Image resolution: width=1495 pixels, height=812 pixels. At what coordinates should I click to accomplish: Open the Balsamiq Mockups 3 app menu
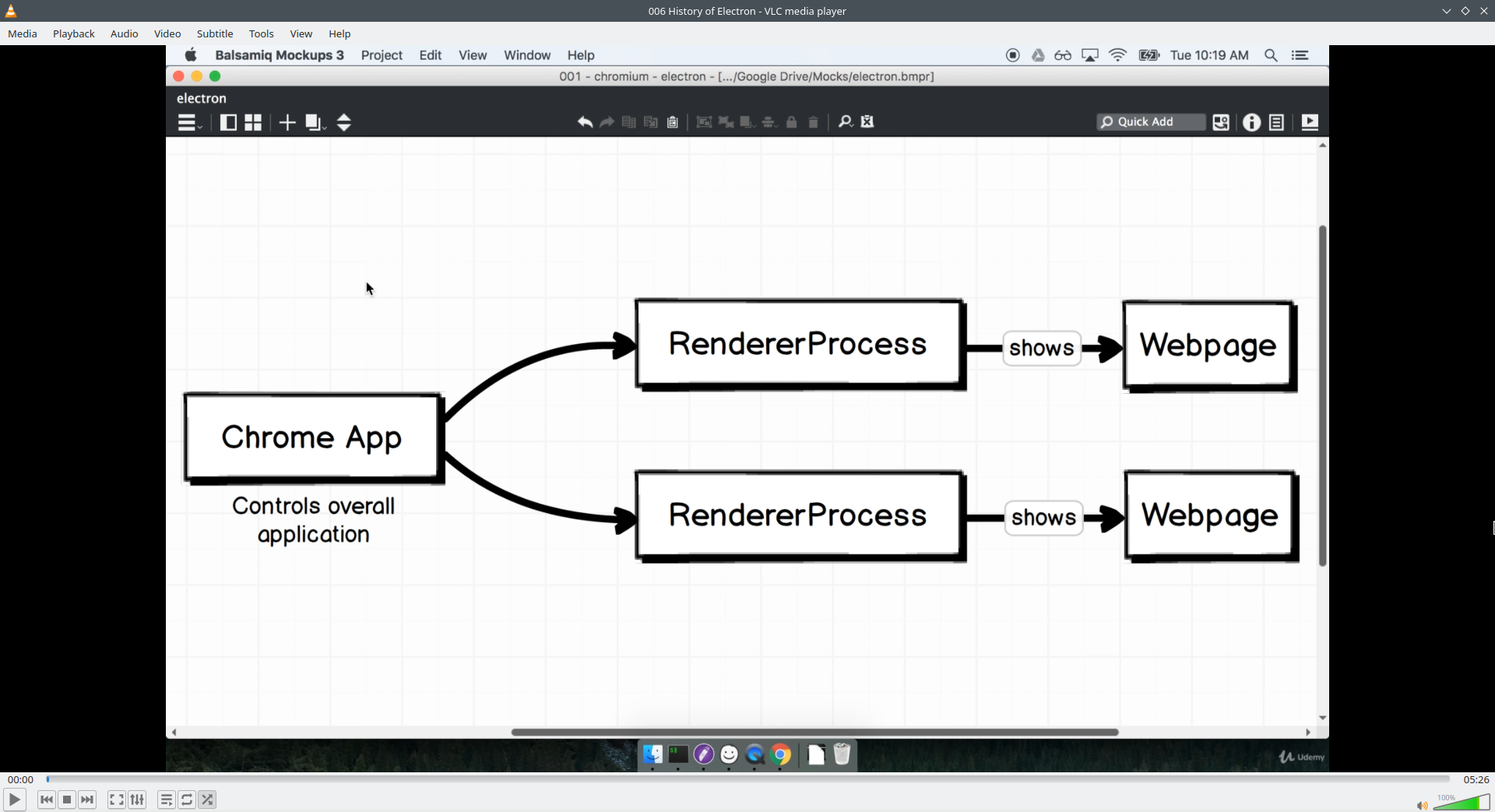click(280, 55)
